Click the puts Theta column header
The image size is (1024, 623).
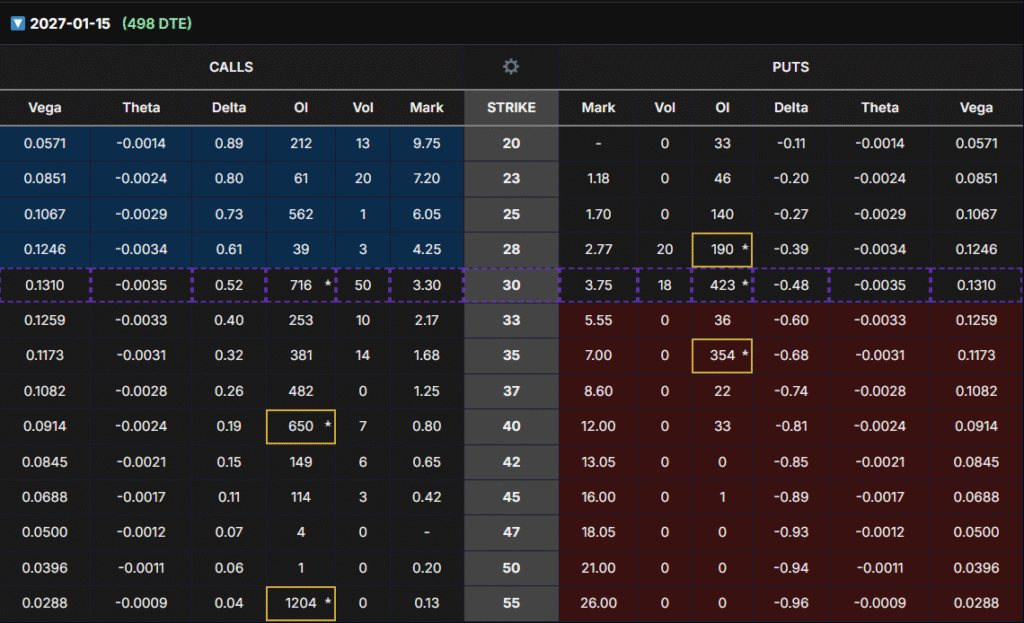pyautogui.click(x=880, y=108)
